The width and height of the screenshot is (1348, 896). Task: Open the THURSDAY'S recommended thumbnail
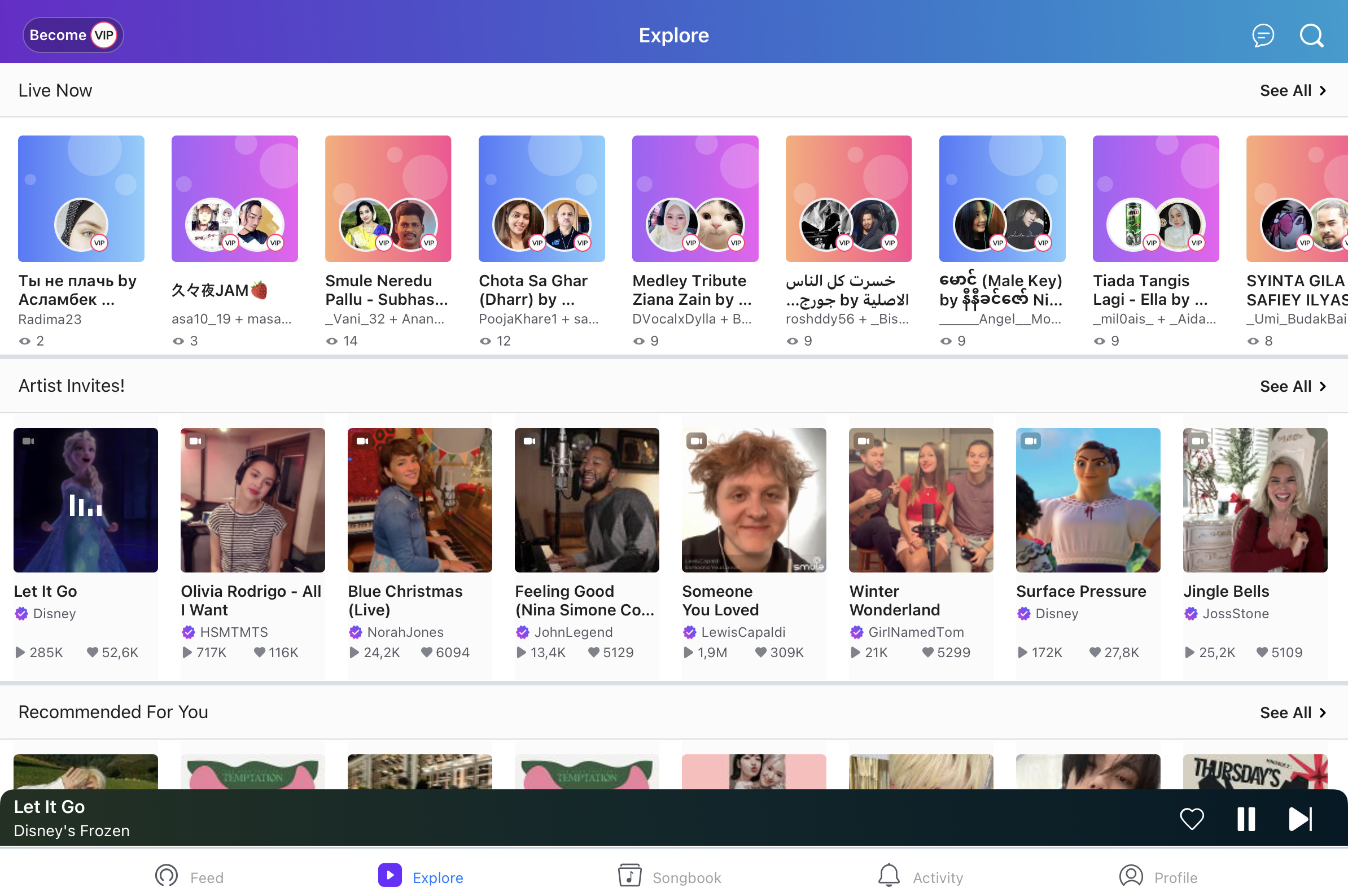1255,771
